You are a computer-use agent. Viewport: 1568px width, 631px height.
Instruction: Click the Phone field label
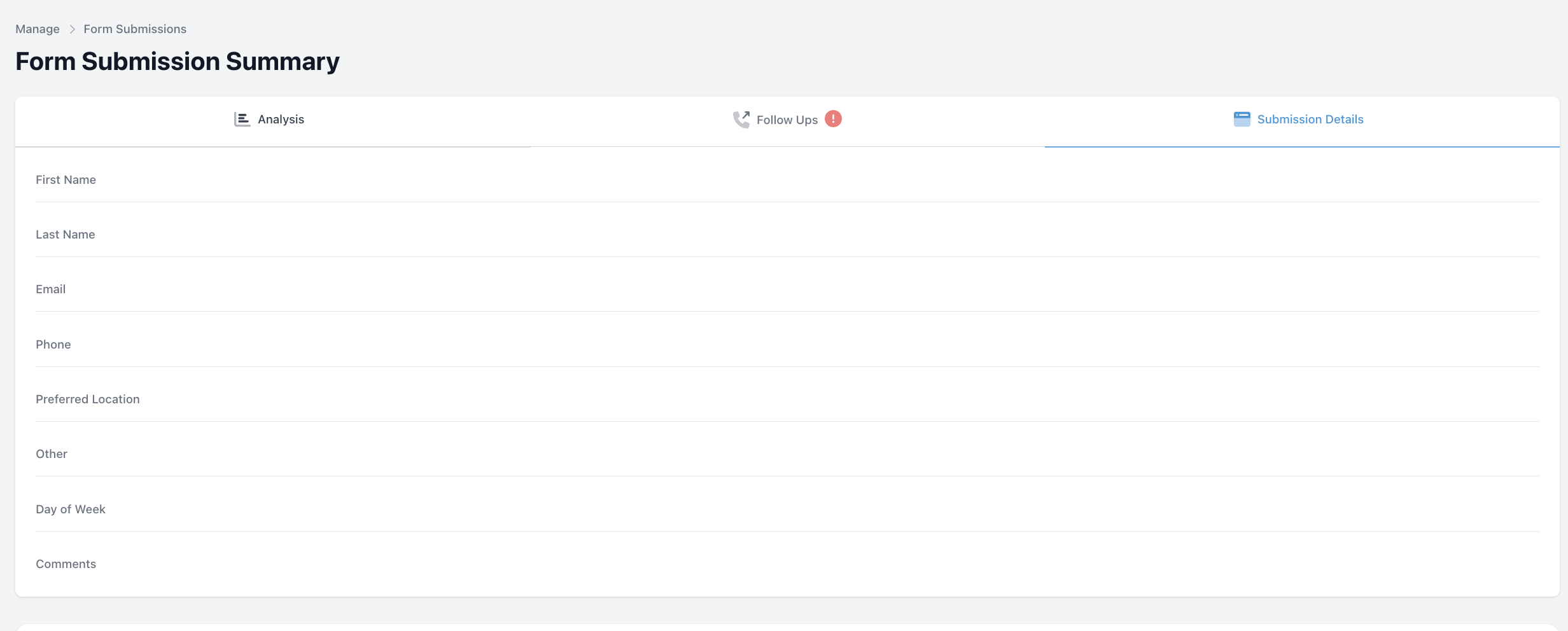[x=53, y=345]
